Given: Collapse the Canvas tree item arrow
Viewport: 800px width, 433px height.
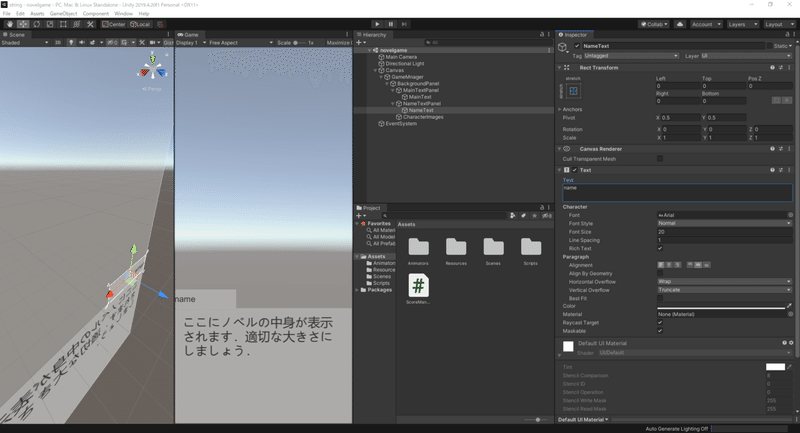Looking at the screenshot, I should (x=376, y=70).
